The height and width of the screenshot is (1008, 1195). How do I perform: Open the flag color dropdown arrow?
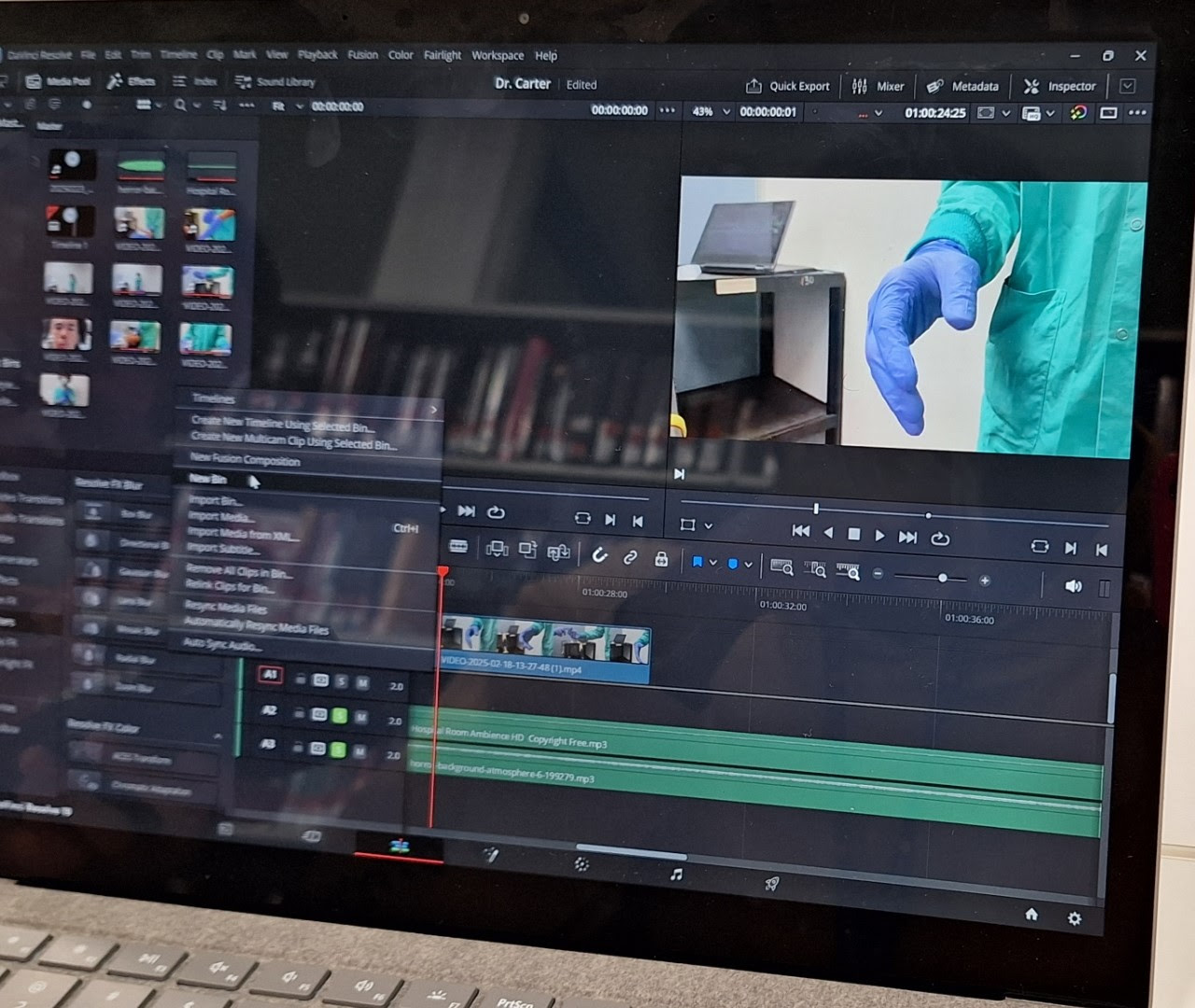click(x=713, y=563)
